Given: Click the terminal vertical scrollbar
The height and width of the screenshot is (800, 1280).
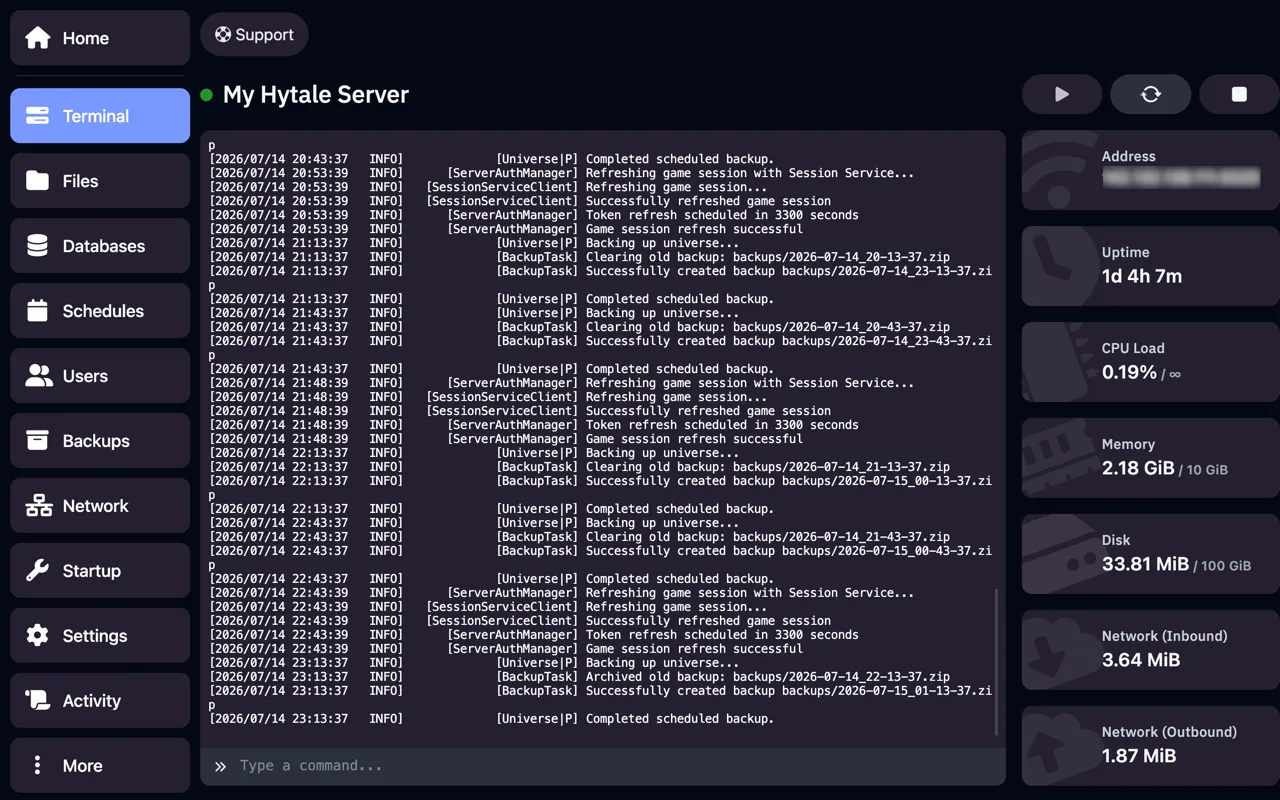Looking at the screenshot, I should [x=996, y=662].
